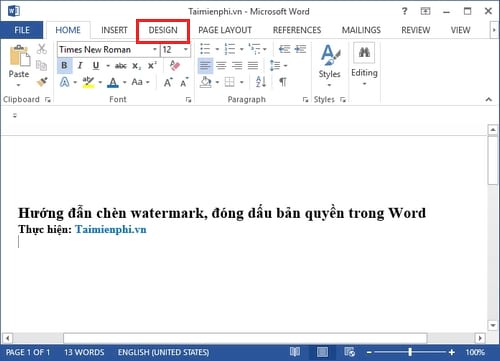Expand highlight color dropdown arrow
The width and height of the screenshot is (500, 361).
click(100, 82)
